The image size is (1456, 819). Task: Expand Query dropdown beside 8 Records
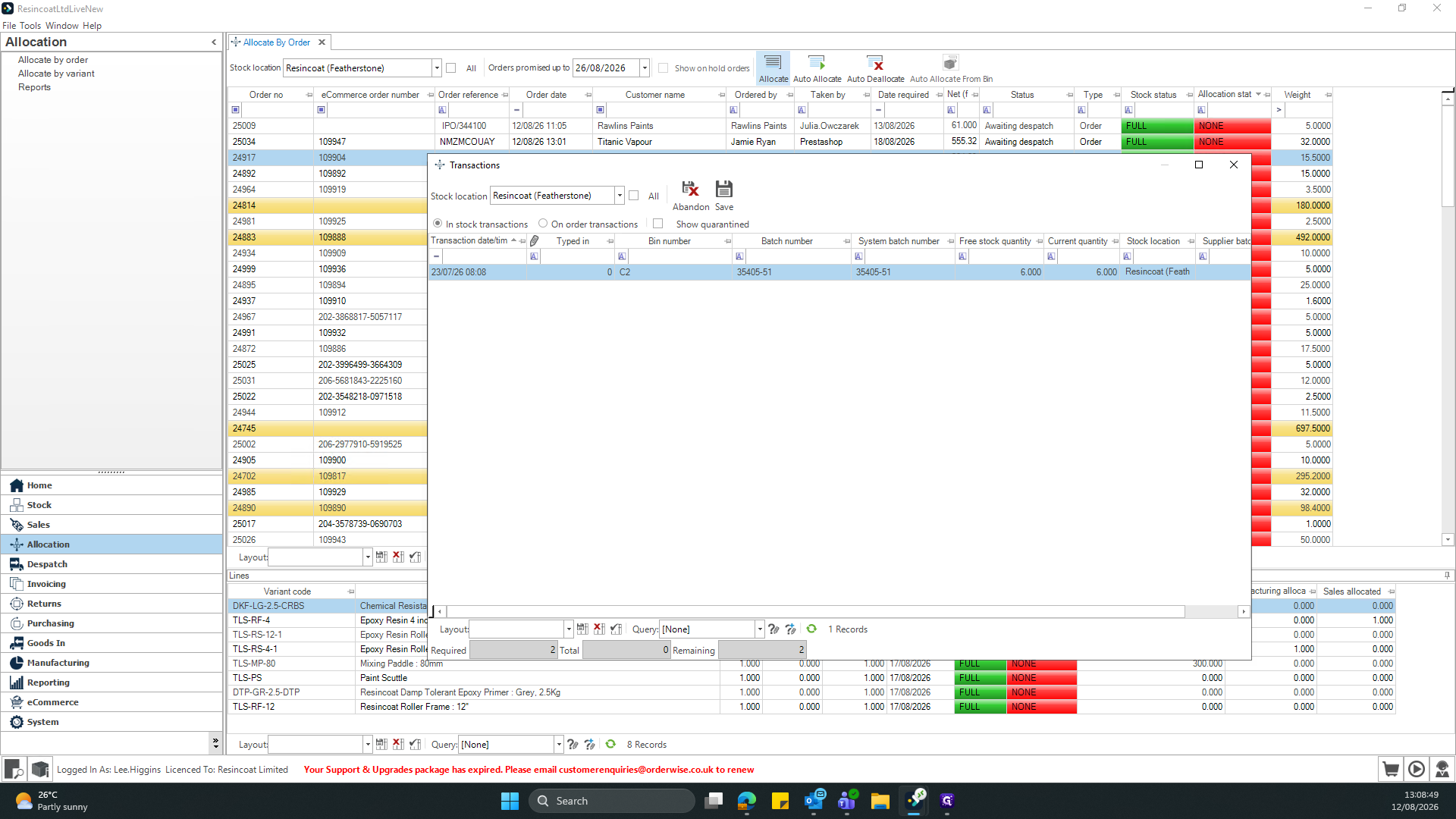click(559, 744)
